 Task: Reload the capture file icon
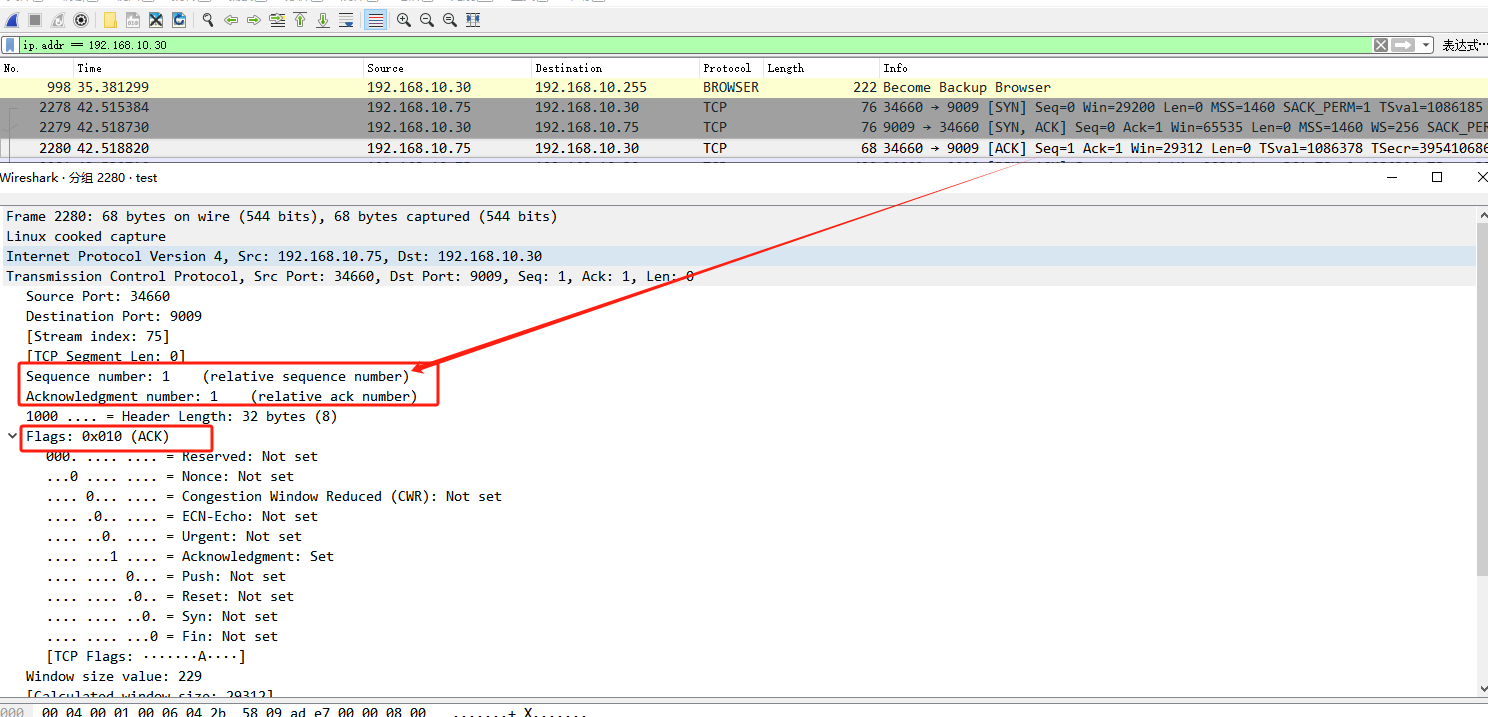(x=179, y=20)
